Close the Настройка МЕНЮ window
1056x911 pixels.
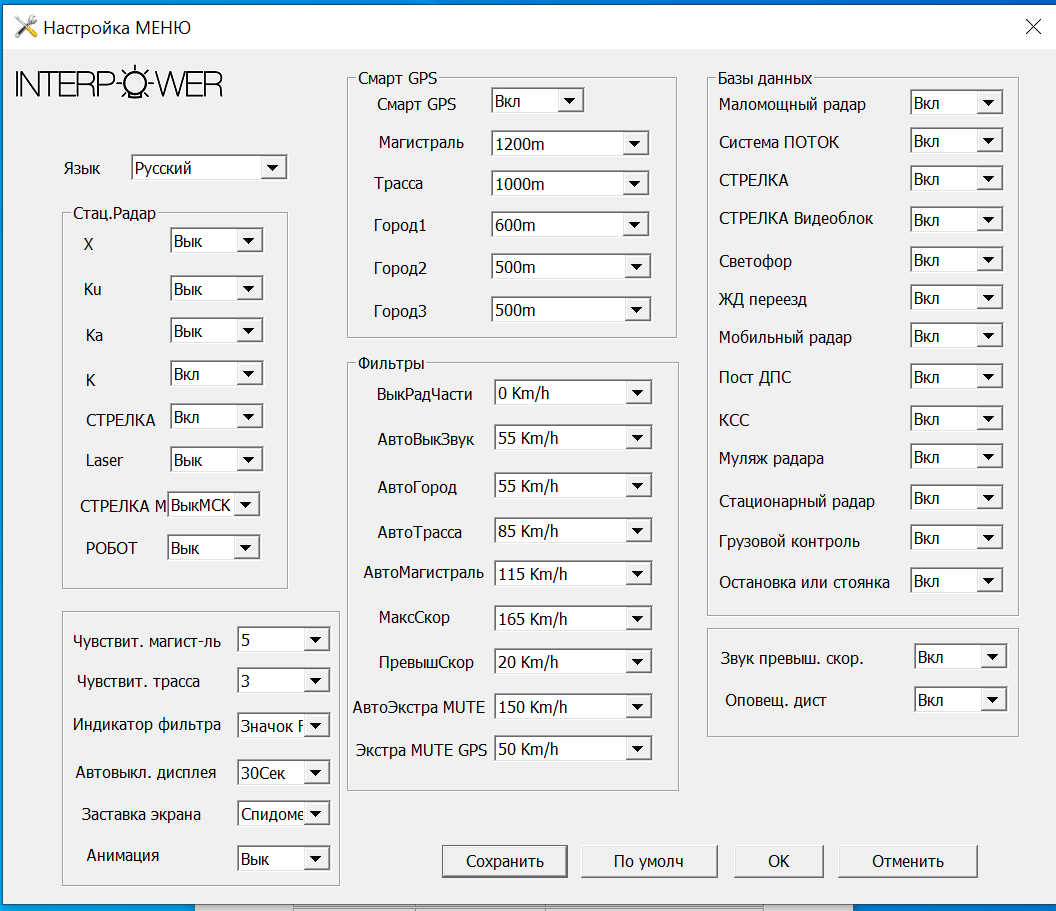click(1033, 28)
